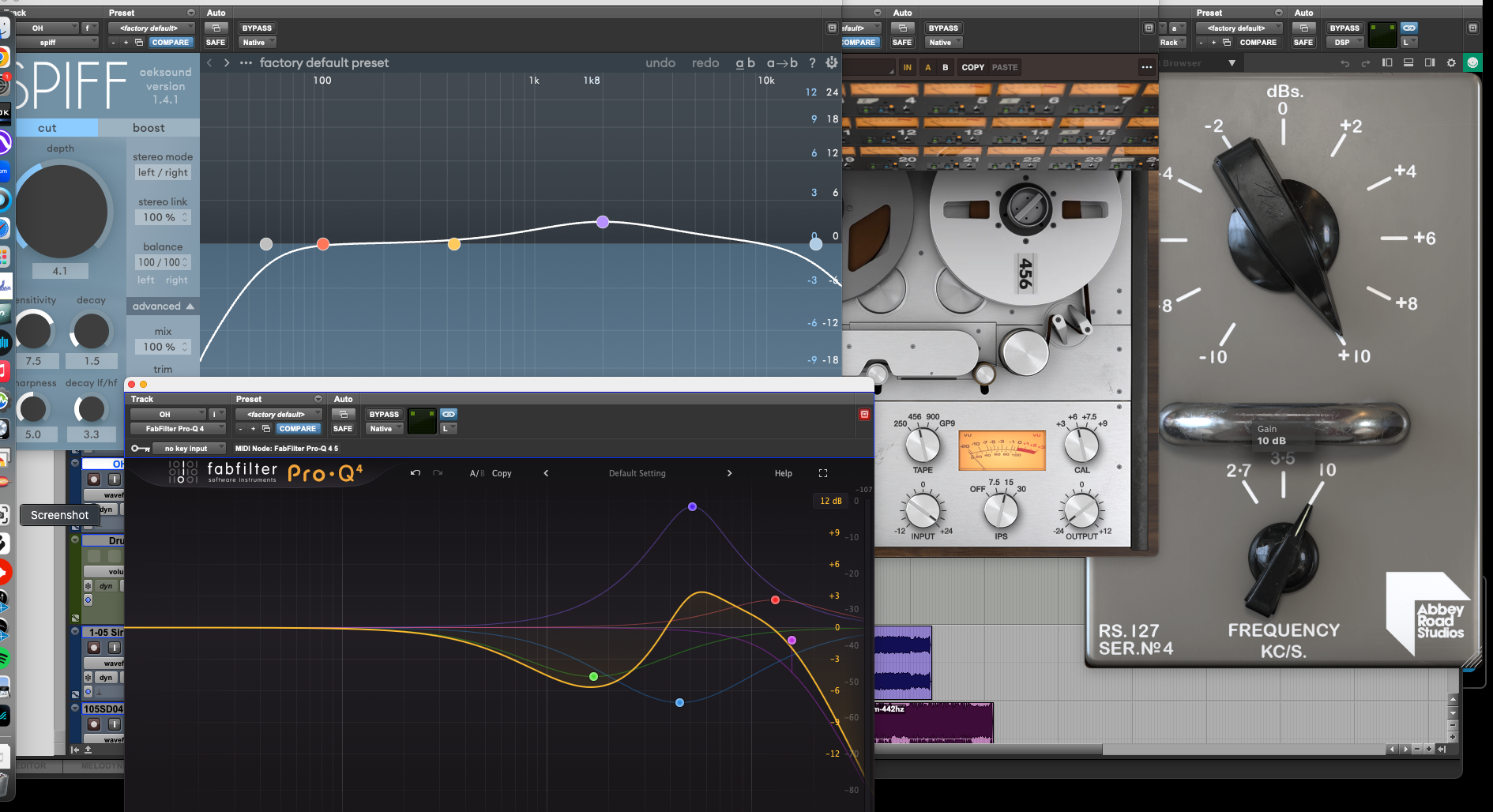Open DSP dropdown in RS127 header

1344,42
